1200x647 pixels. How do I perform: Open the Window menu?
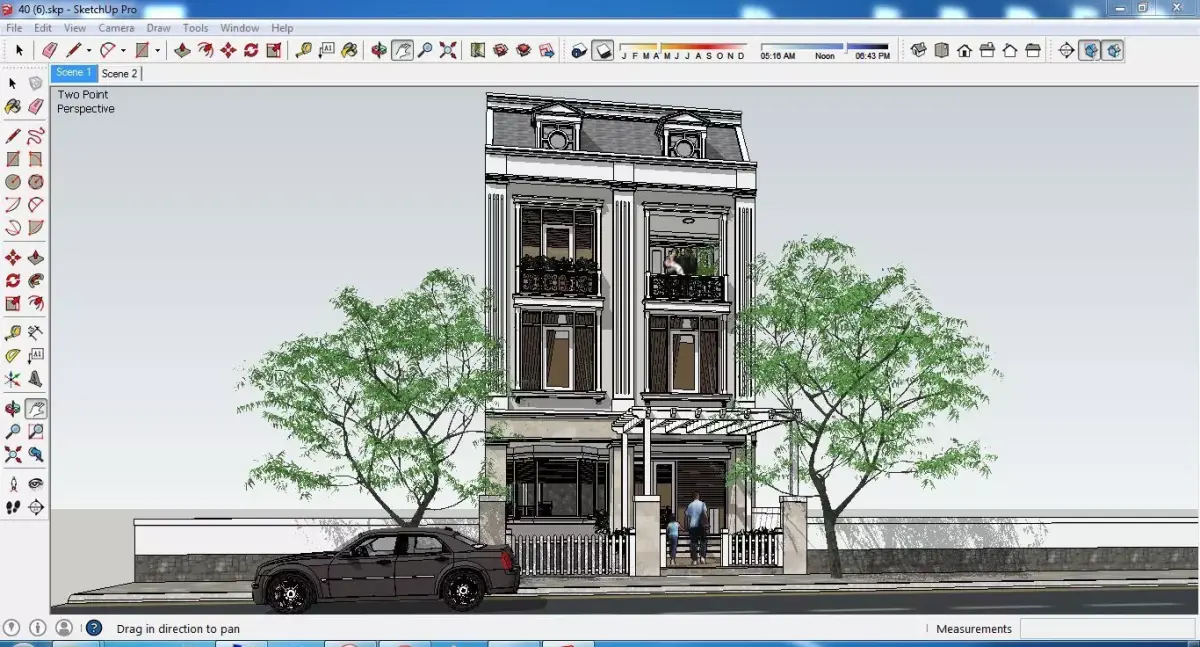pos(240,28)
